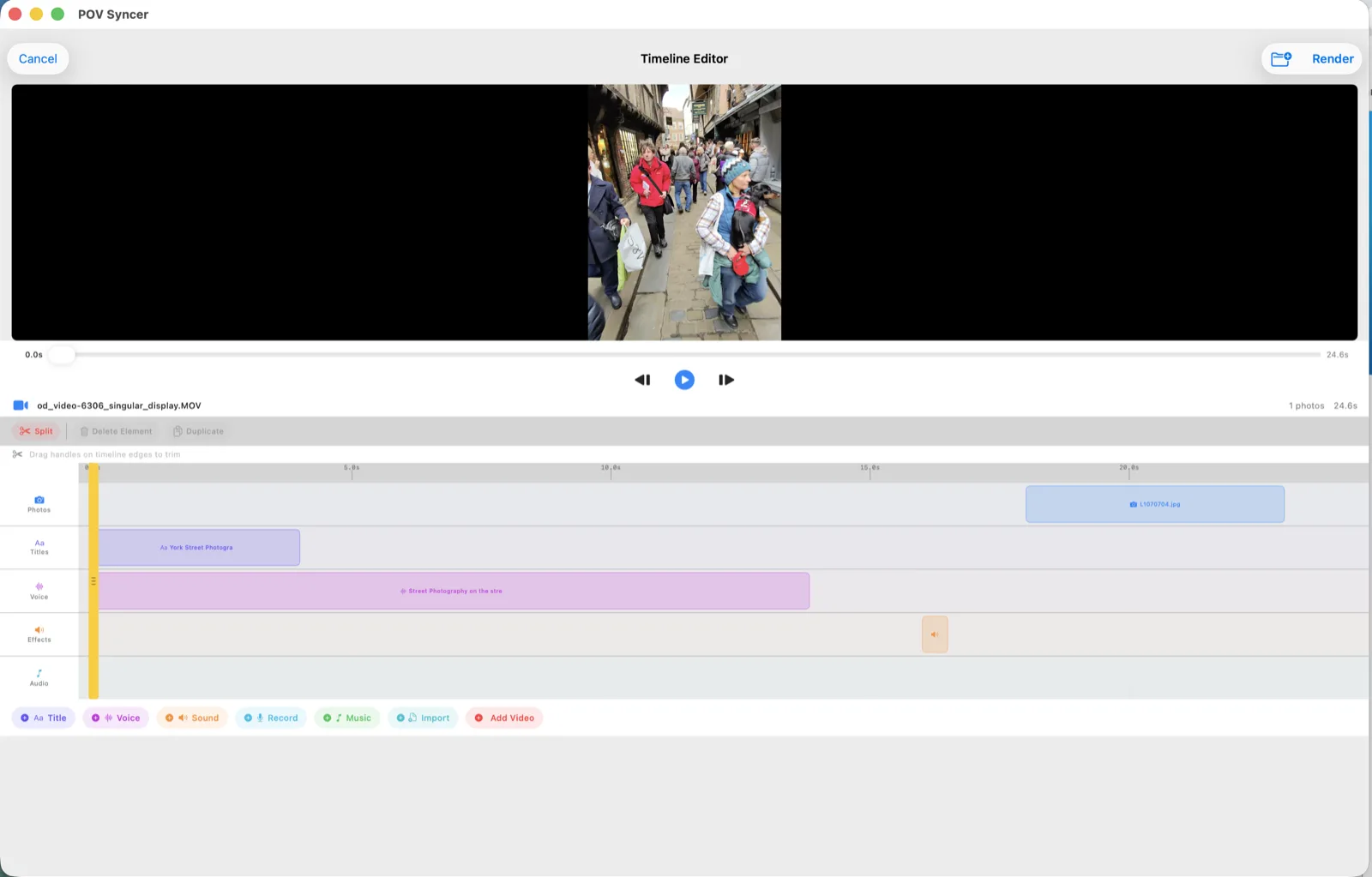
Task: Select the od_video-6306_singular_display.MOV file name
Action: pos(119,405)
